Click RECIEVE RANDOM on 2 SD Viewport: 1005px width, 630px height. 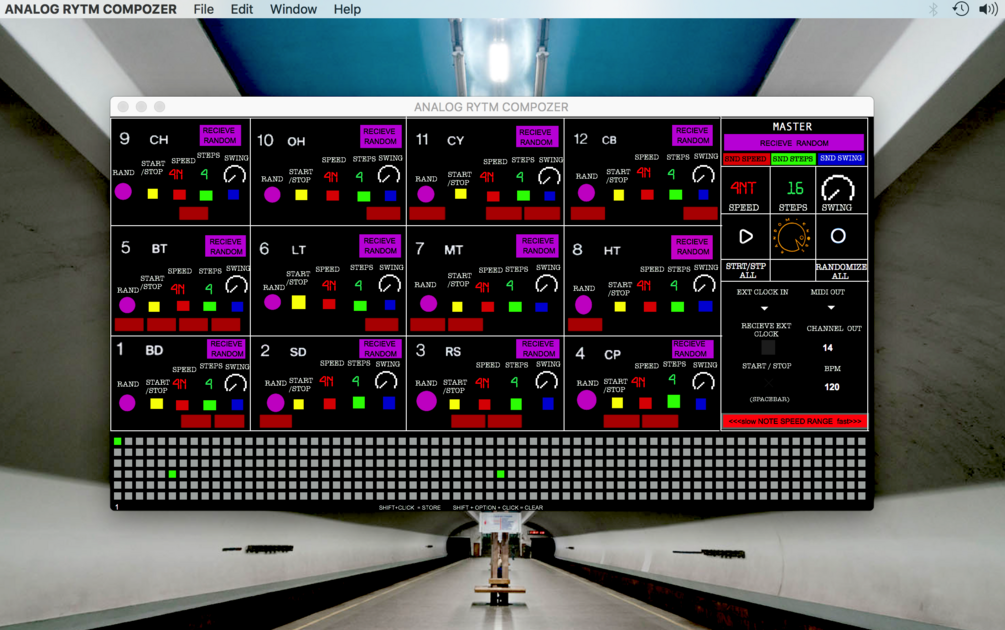(379, 349)
